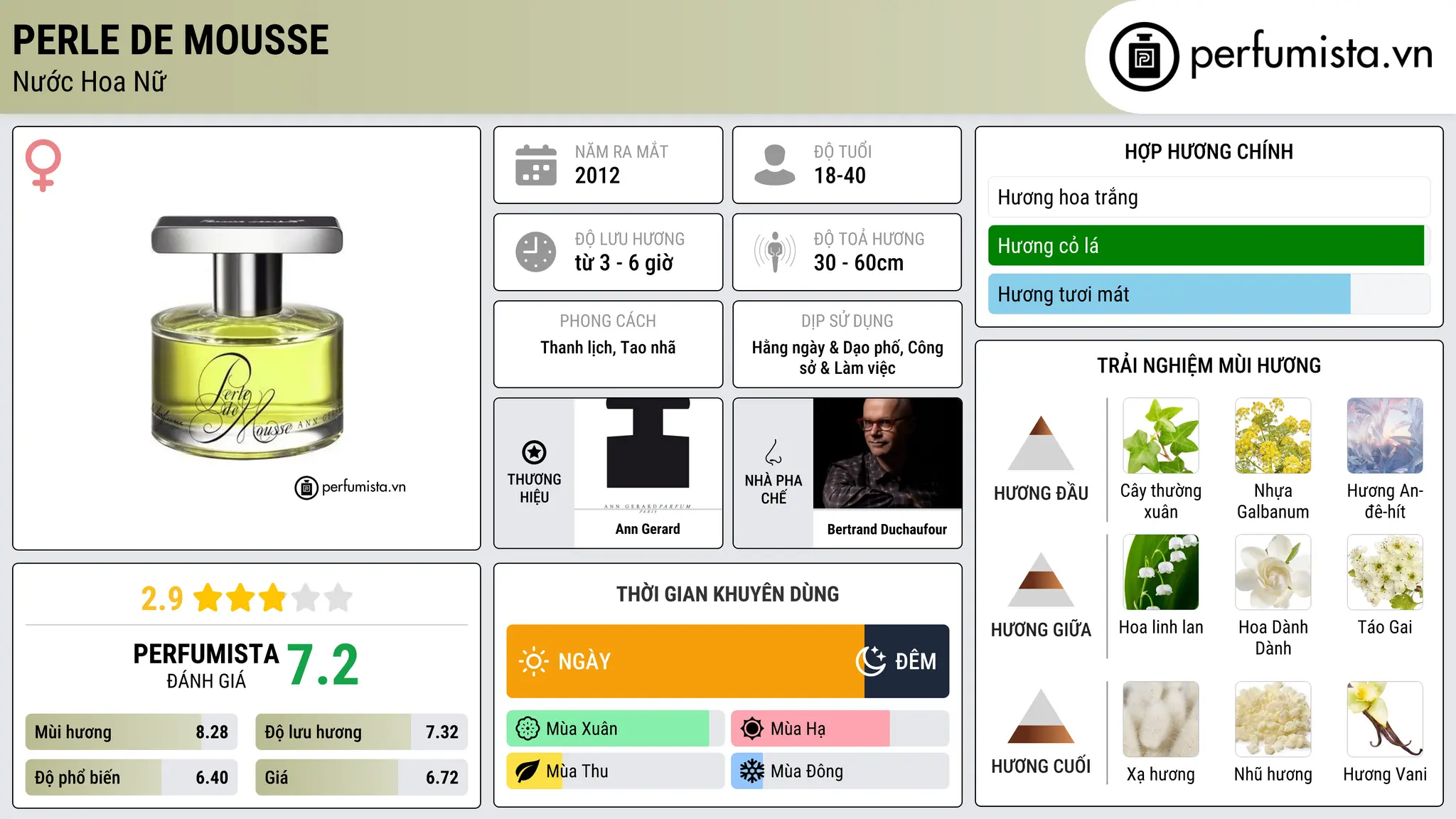Click the longevity value từ 3 - 6 giờ
Image resolution: width=1456 pixels, height=819 pixels.
click(624, 263)
